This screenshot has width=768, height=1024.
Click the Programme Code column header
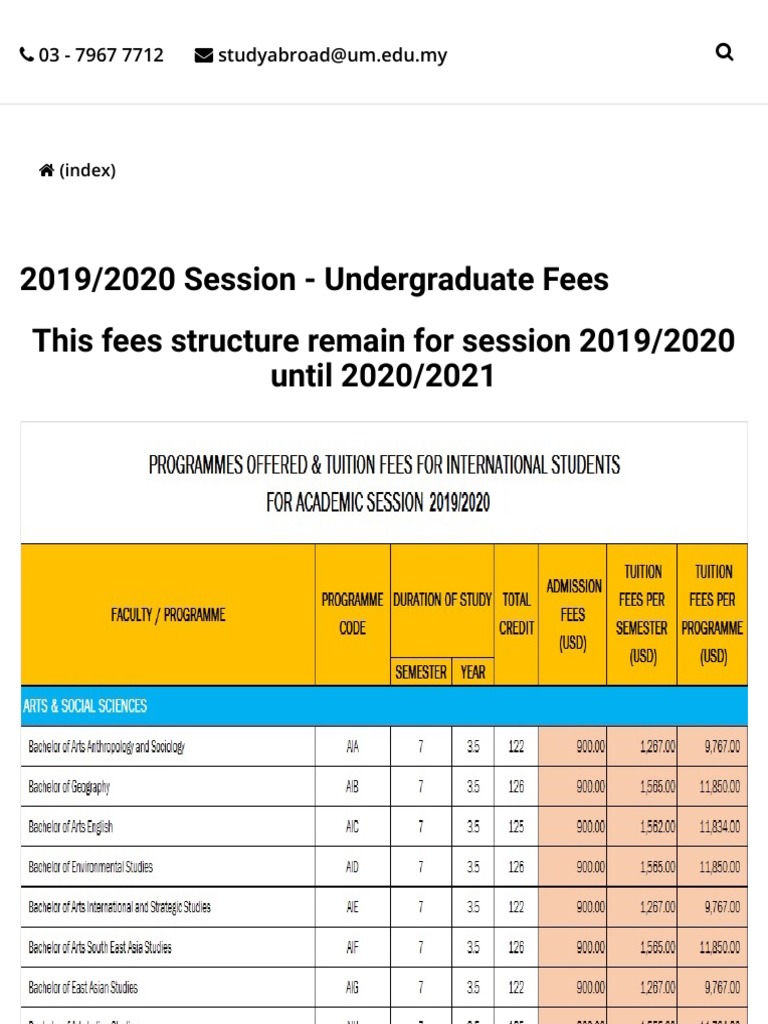352,615
